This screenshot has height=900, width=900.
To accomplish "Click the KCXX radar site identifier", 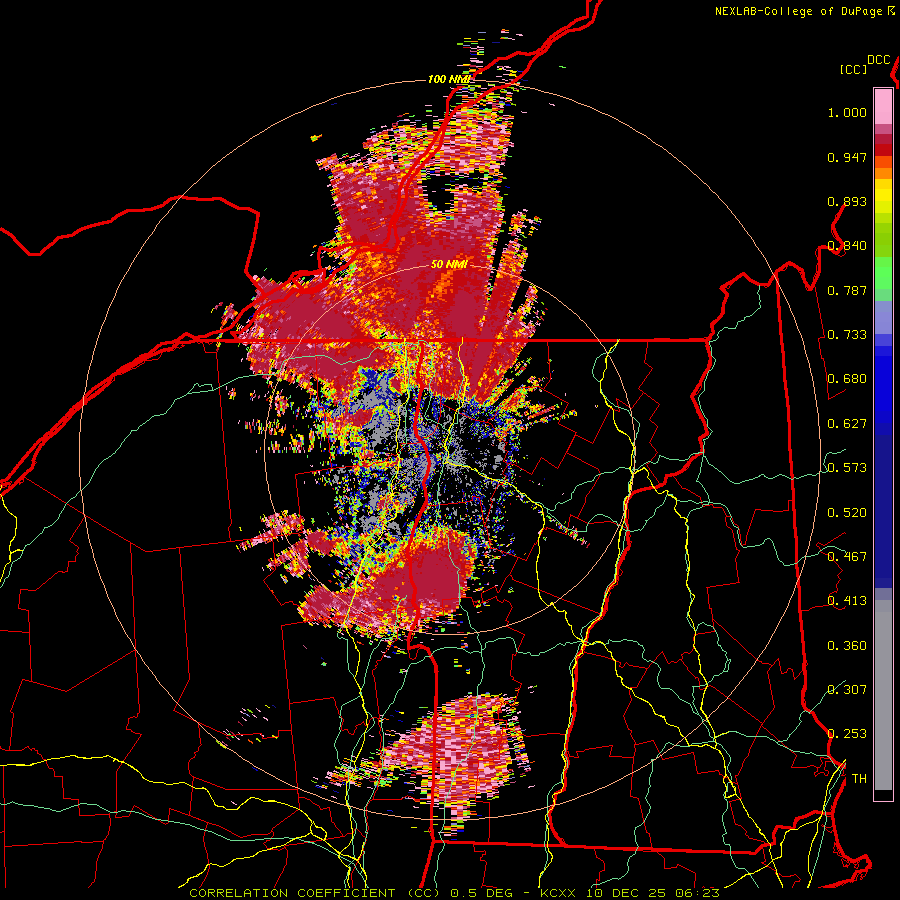I will pyautogui.click(x=558, y=893).
